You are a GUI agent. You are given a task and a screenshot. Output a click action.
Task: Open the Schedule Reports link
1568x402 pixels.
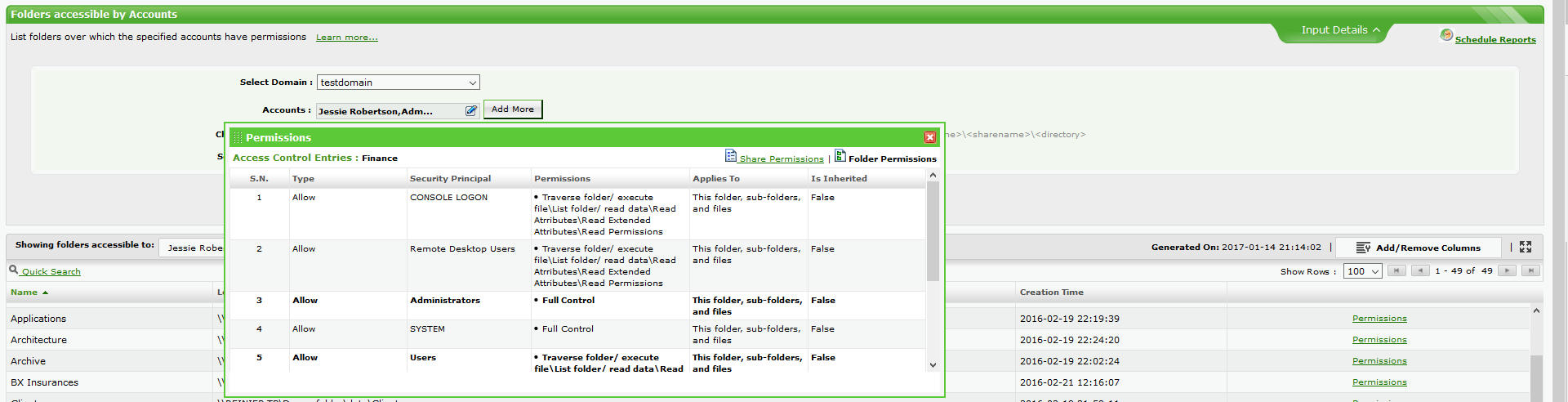(1495, 39)
